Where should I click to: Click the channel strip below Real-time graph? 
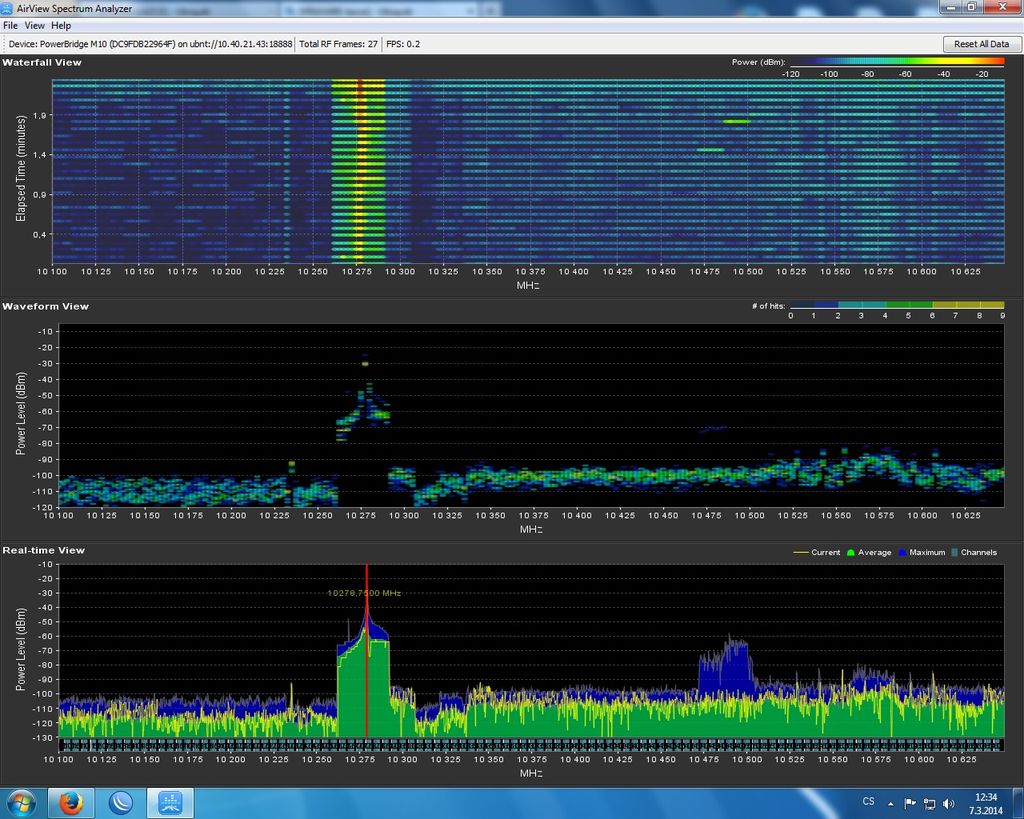click(531, 745)
